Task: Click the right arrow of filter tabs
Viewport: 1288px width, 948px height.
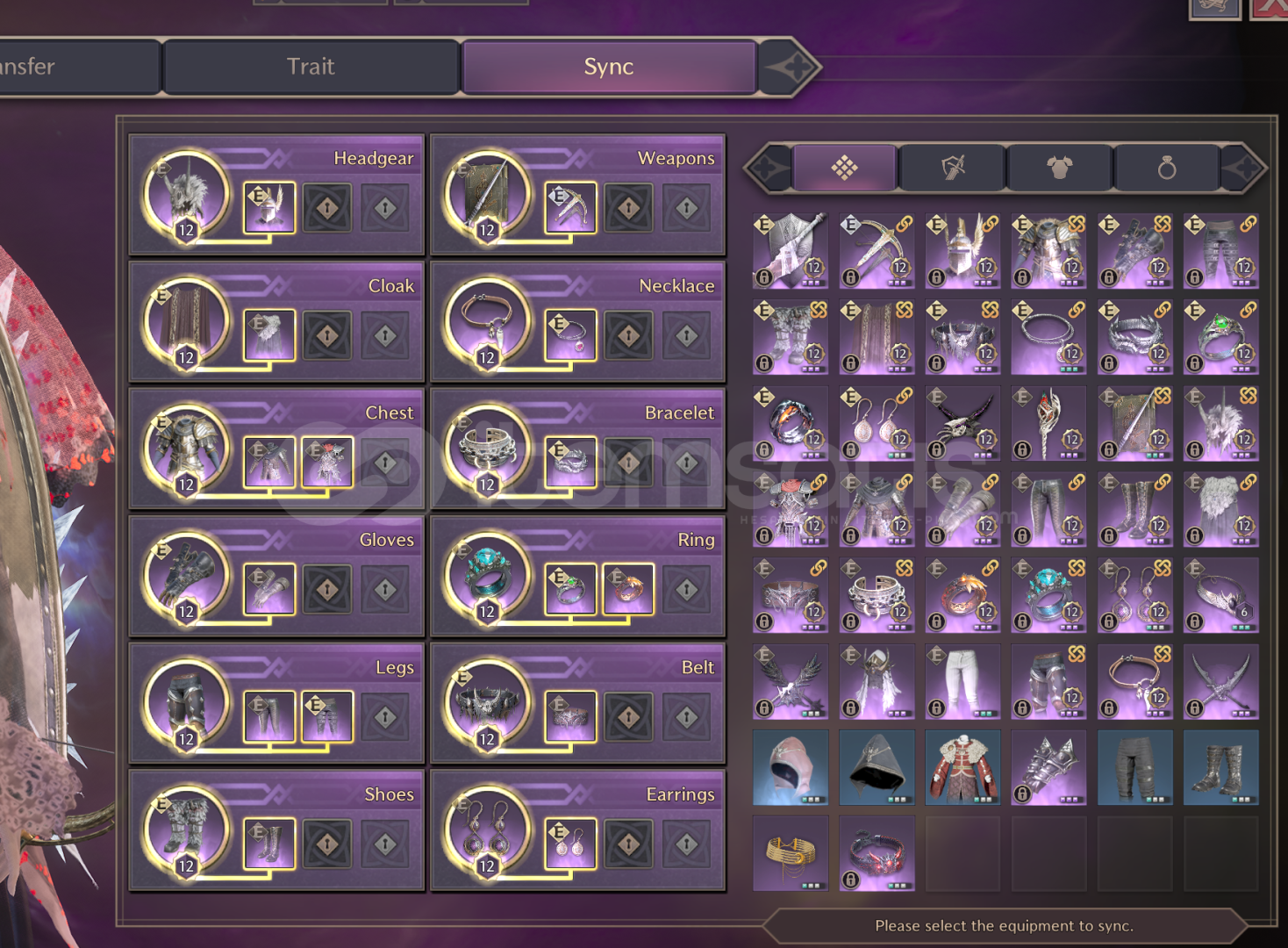Action: [1242, 167]
